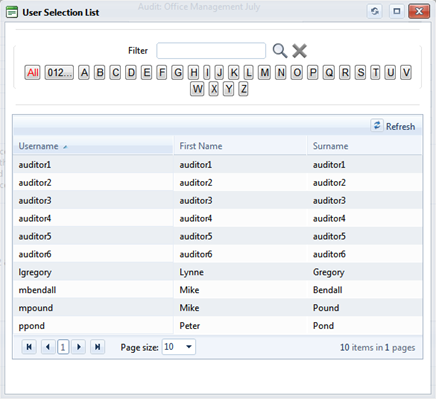Select the All filter button

coord(32,72)
